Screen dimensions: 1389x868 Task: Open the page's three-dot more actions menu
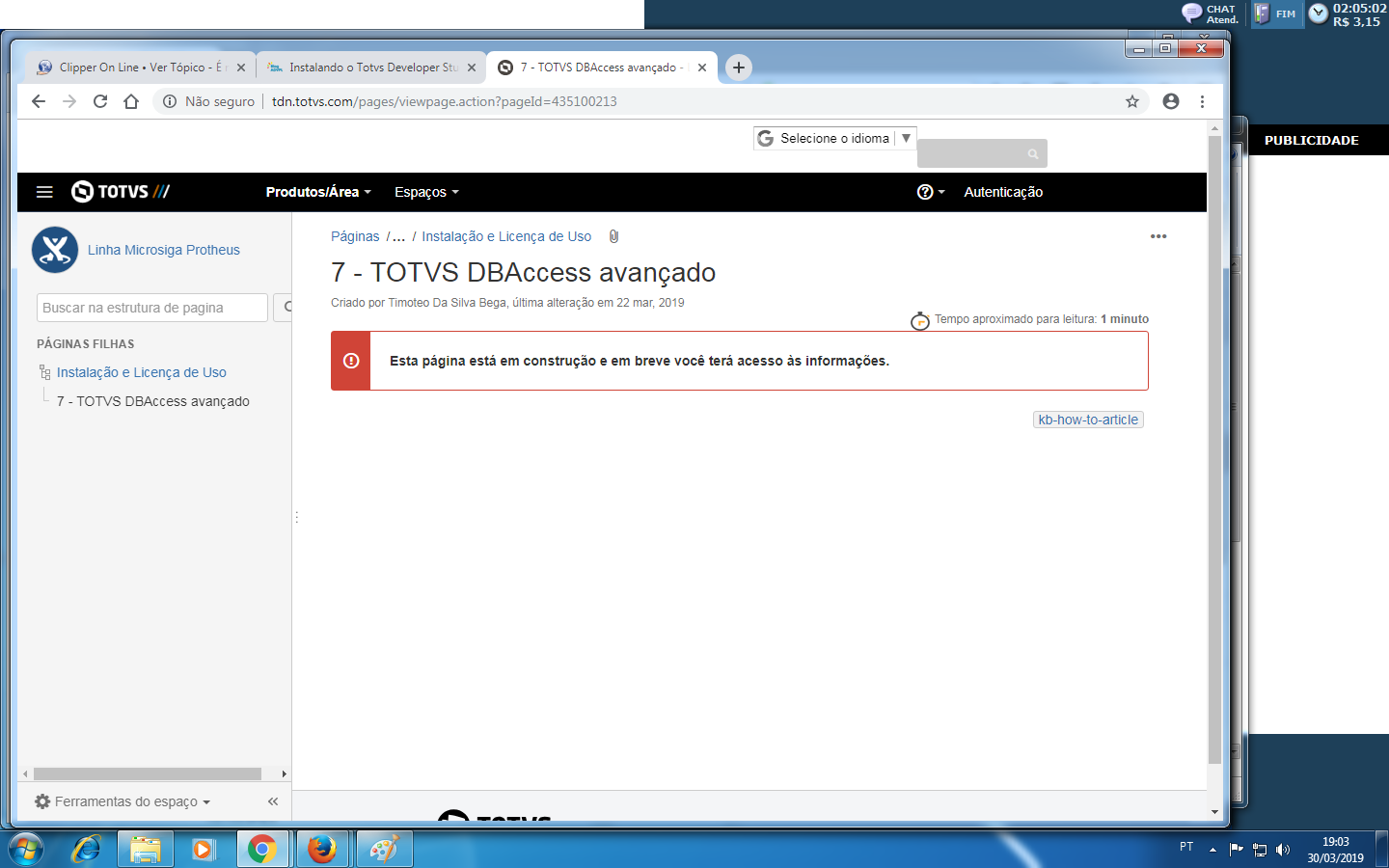pos(1158,236)
